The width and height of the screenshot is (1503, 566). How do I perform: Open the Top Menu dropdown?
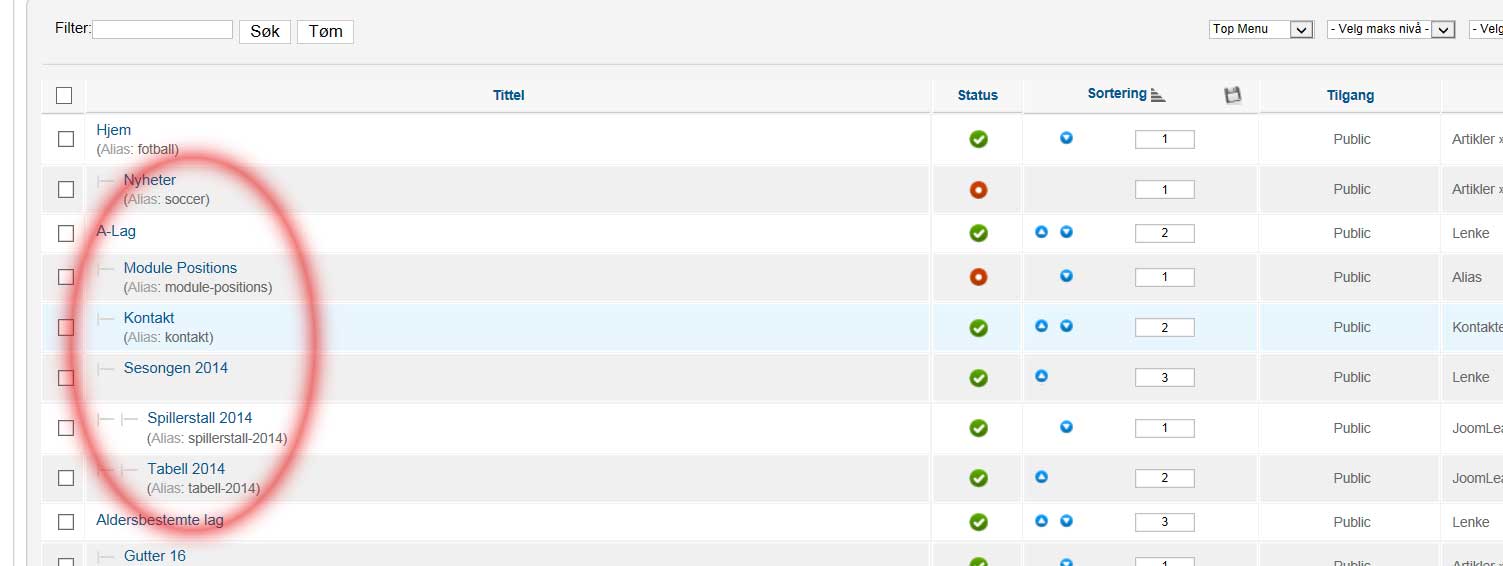point(1260,30)
